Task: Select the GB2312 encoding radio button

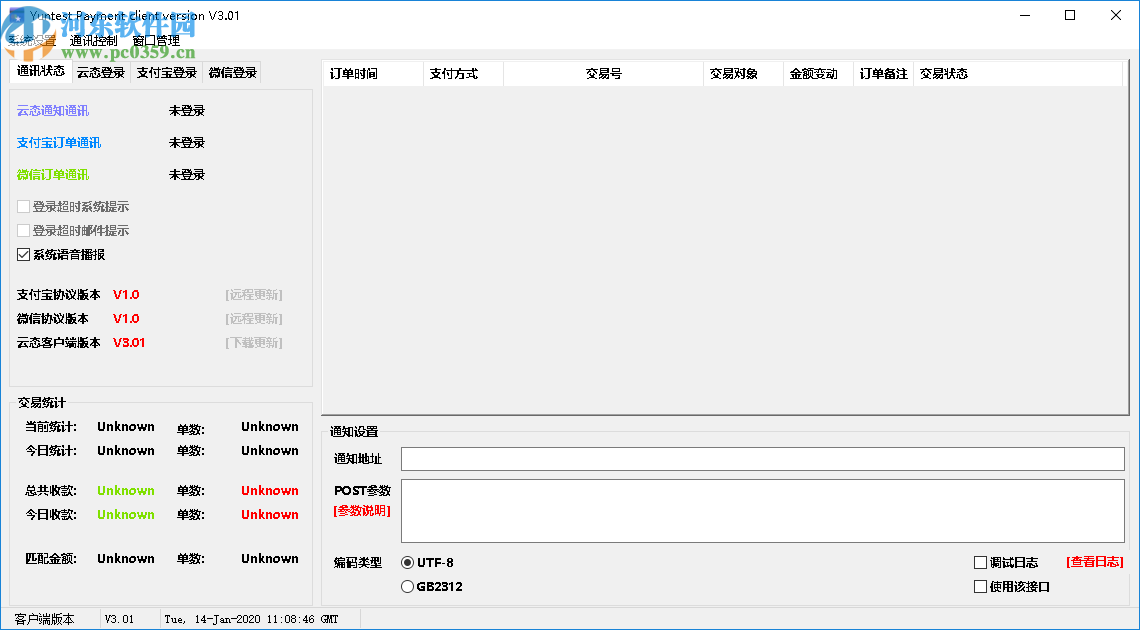Action: (407, 586)
